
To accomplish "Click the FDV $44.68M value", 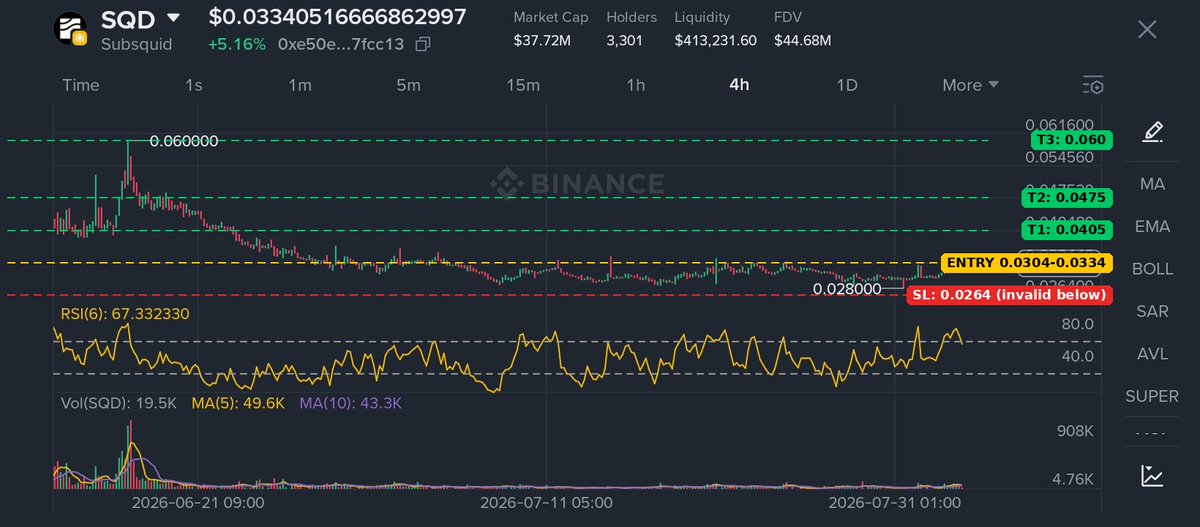I will tap(802, 40).
